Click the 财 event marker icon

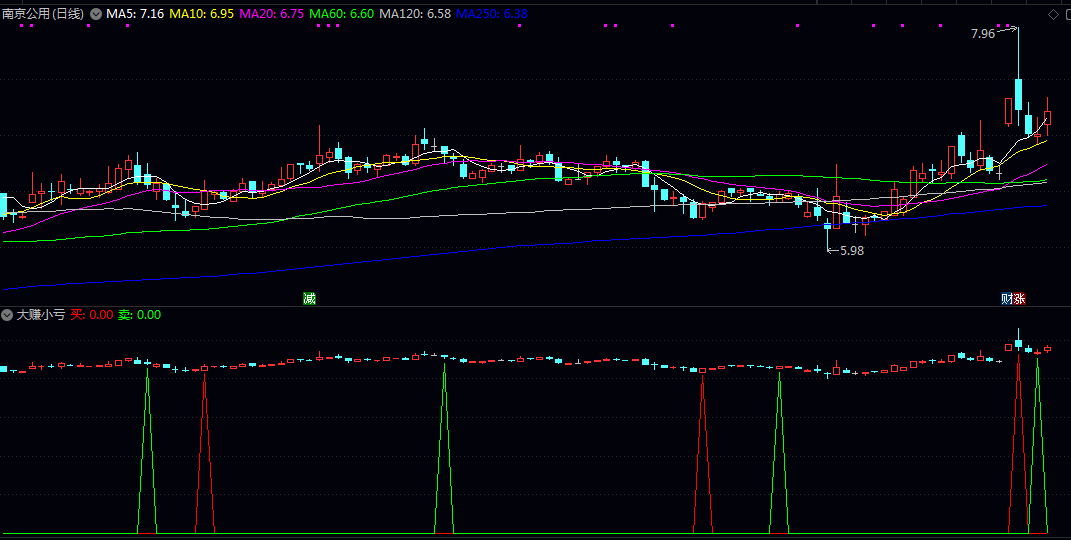pyautogui.click(x=1007, y=298)
